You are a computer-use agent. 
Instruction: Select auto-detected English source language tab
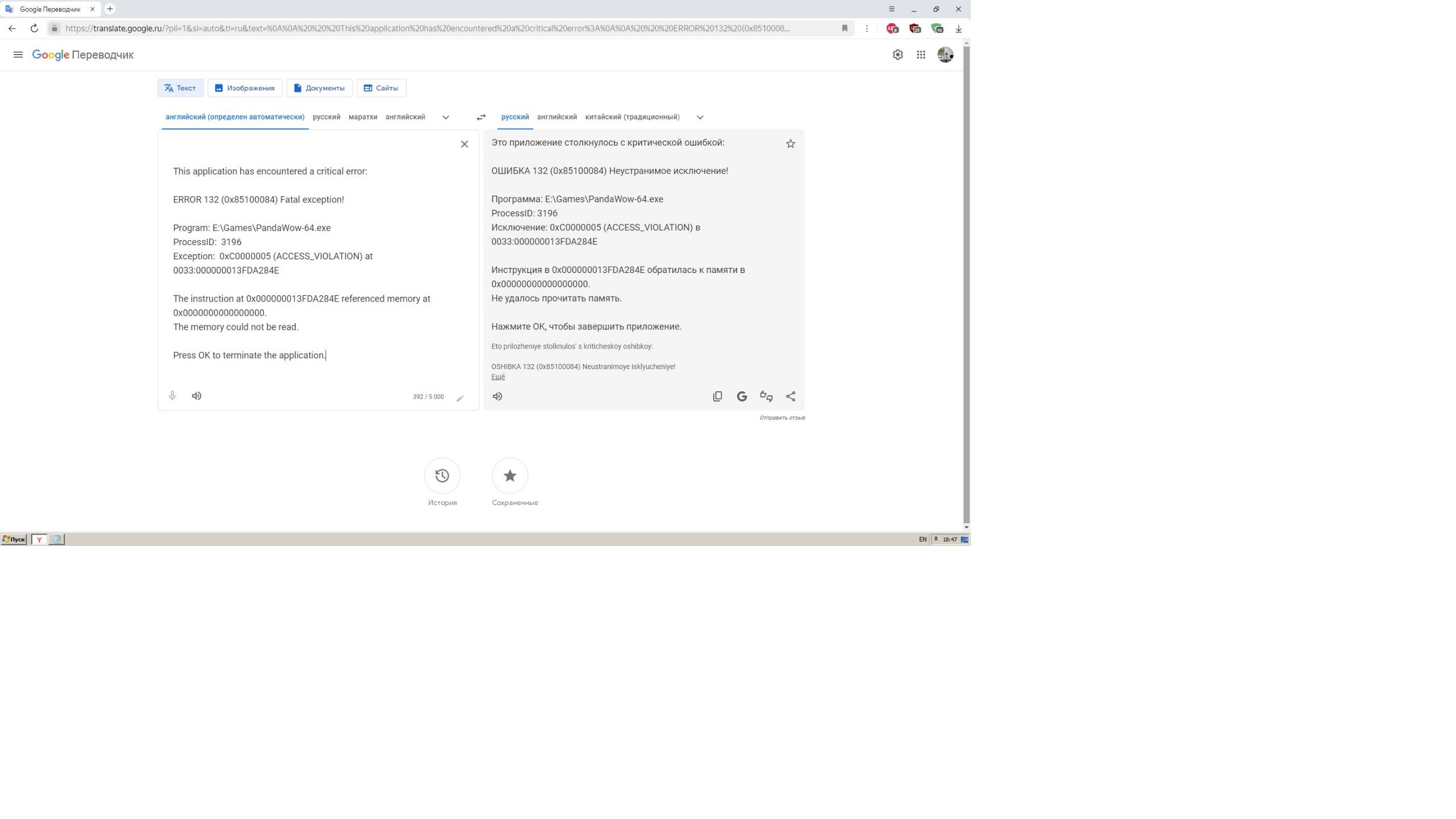[x=235, y=117]
